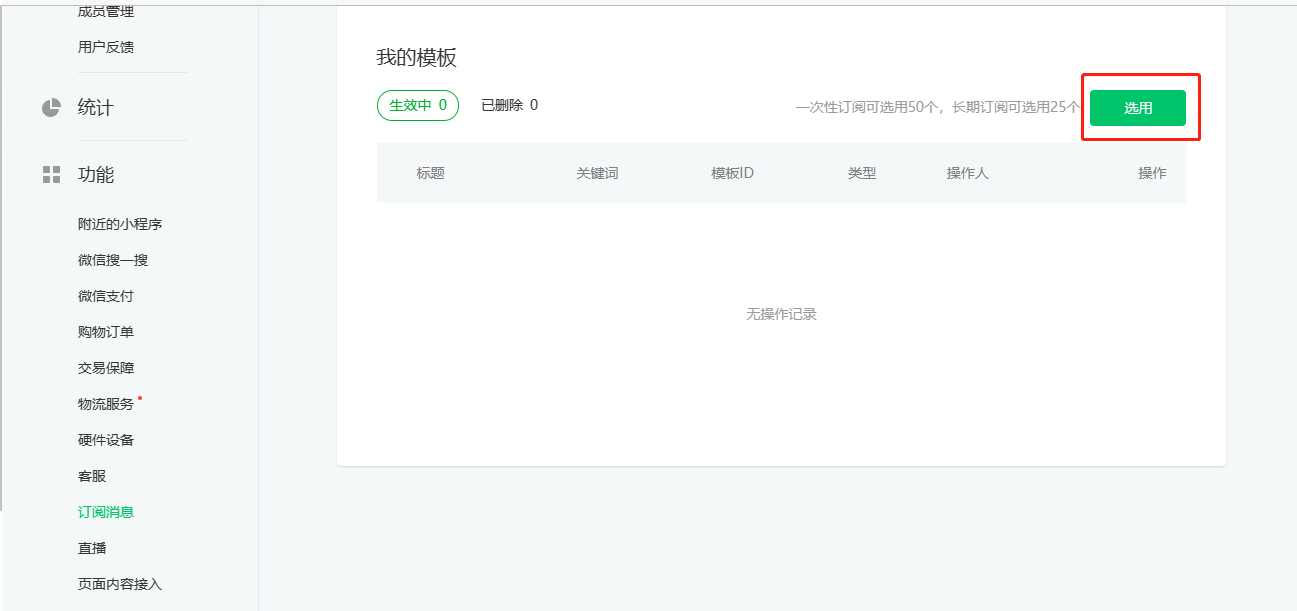The image size is (1297, 611).
Task: Click the 模板ID column header
Action: coord(733,173)
